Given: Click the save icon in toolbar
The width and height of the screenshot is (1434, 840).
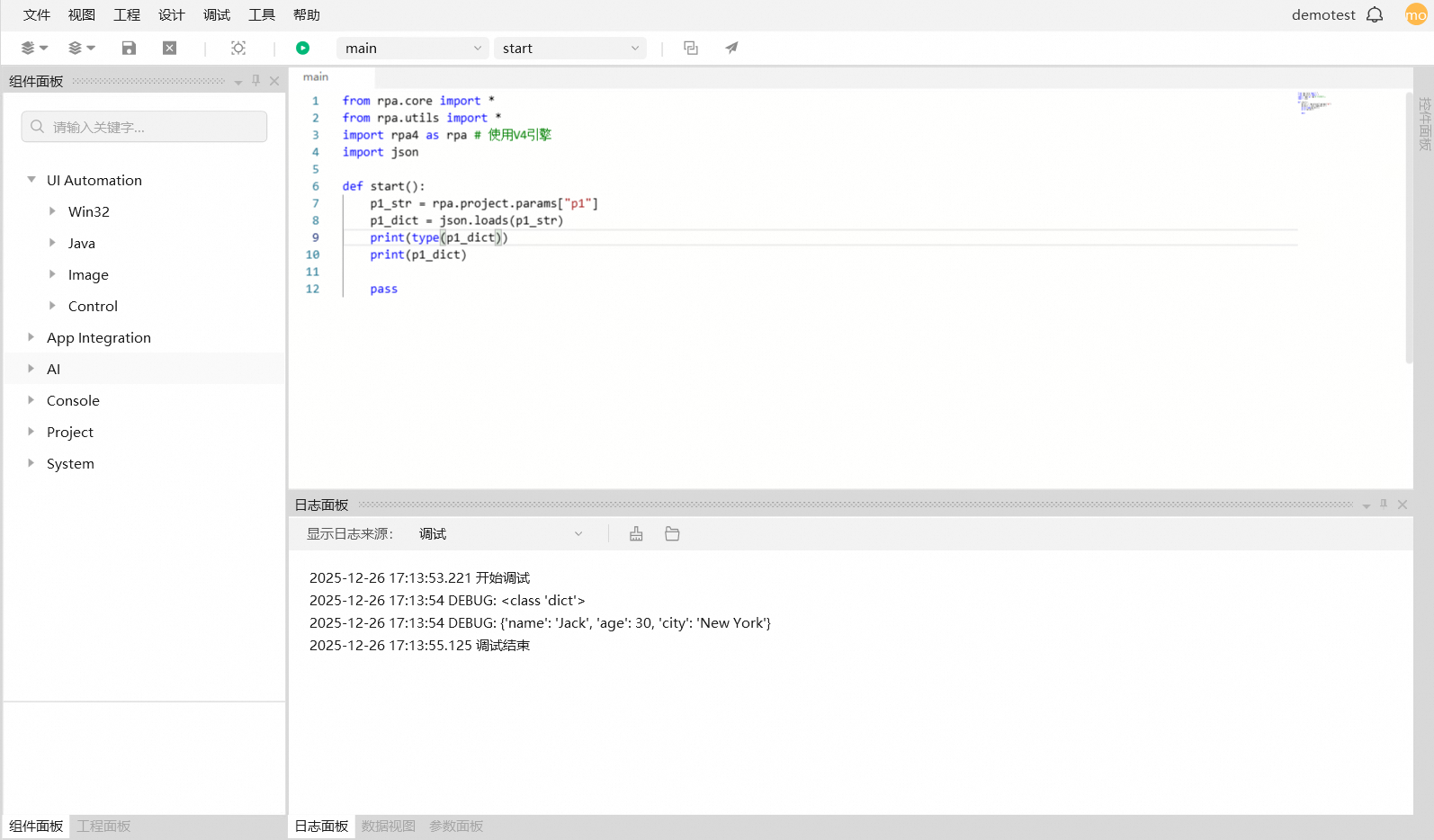Looking at the screenshot, I should tap(129, 49).
